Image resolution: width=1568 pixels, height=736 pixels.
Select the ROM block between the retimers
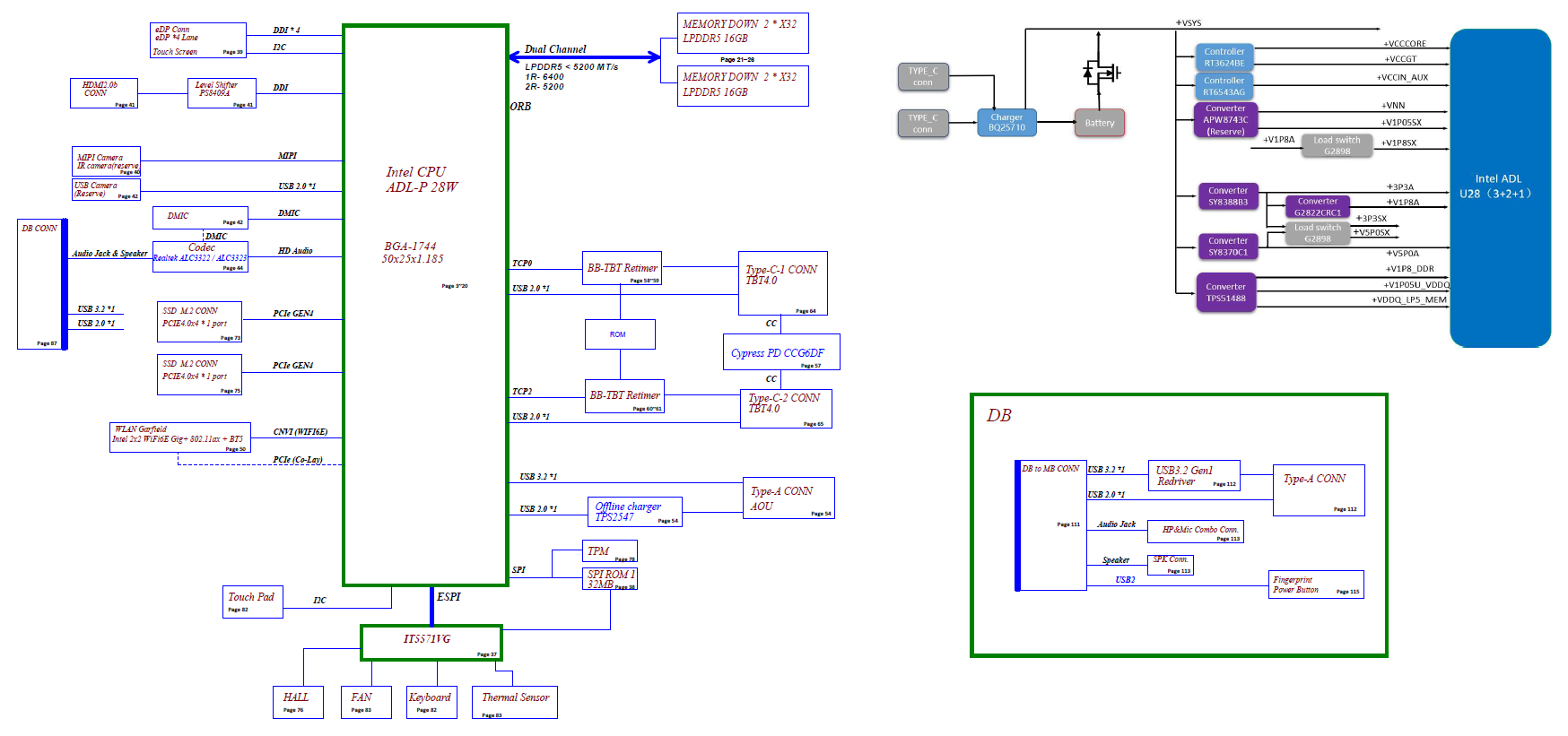pos(620,334)
